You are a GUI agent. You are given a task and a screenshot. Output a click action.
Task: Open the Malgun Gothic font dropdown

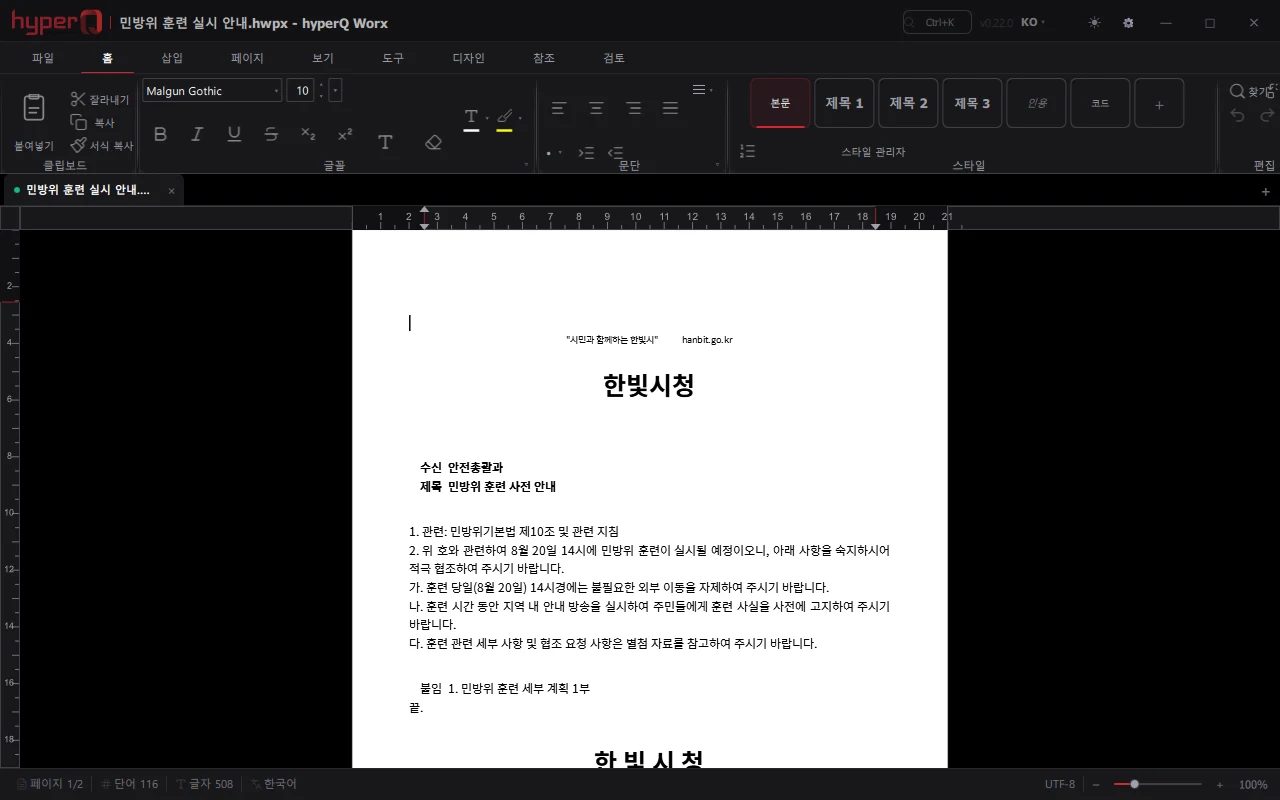point(212,91)
